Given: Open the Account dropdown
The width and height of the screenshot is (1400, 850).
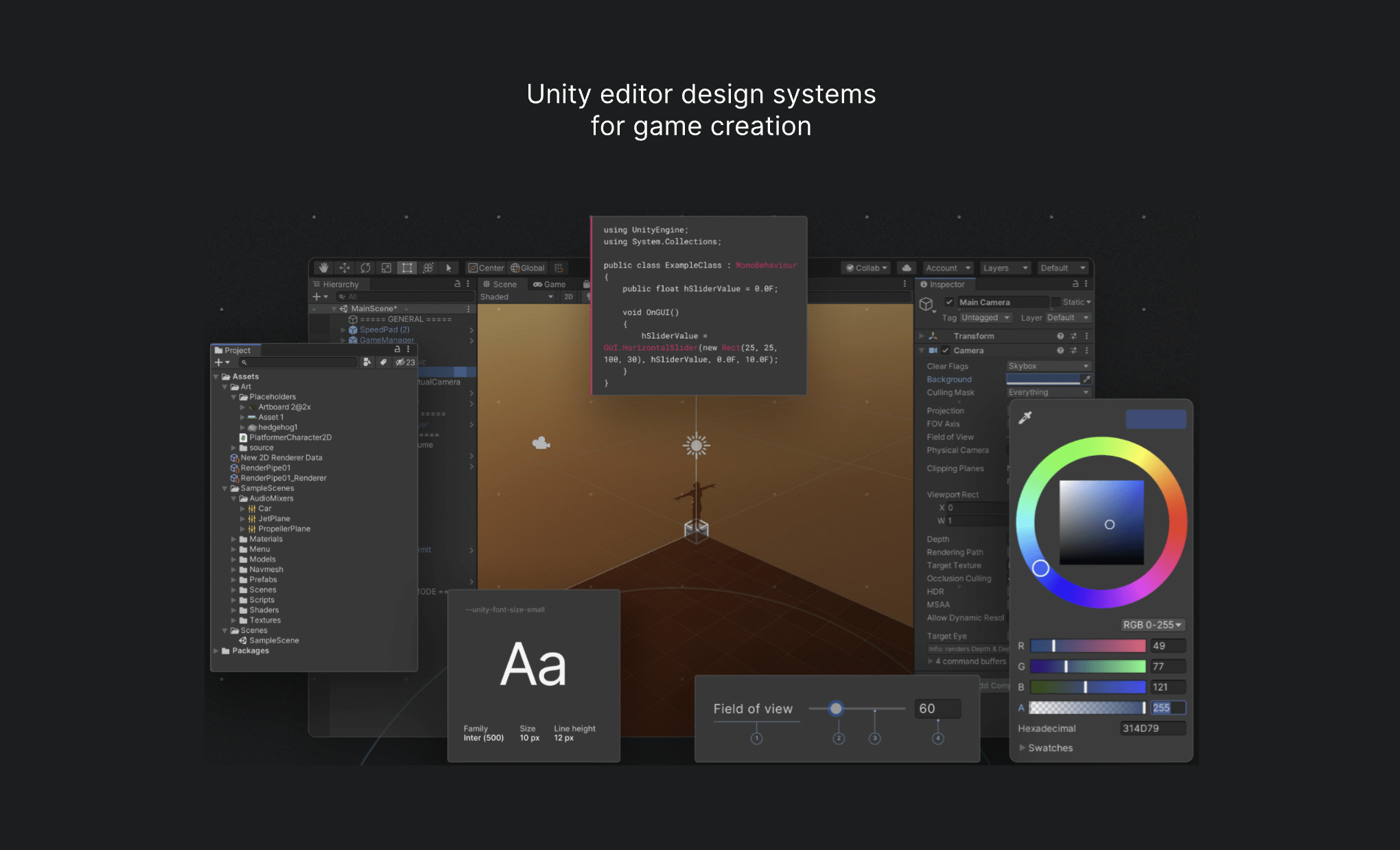Looking at the screenshot, I should click(948, 268).
